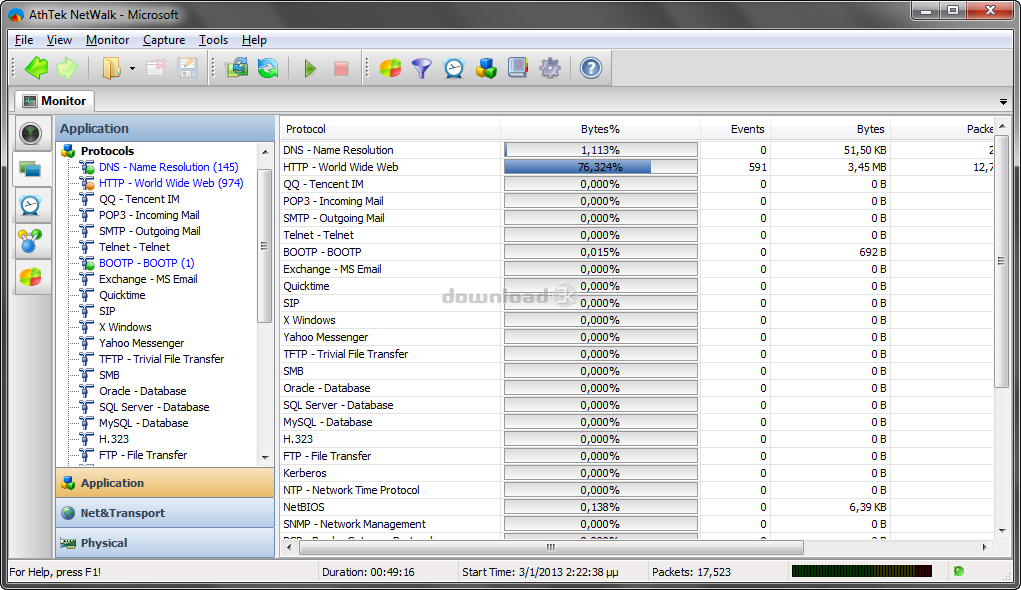1021x590 pixels.
Task: Start capture with the green play button
Action: coord(310,68)
